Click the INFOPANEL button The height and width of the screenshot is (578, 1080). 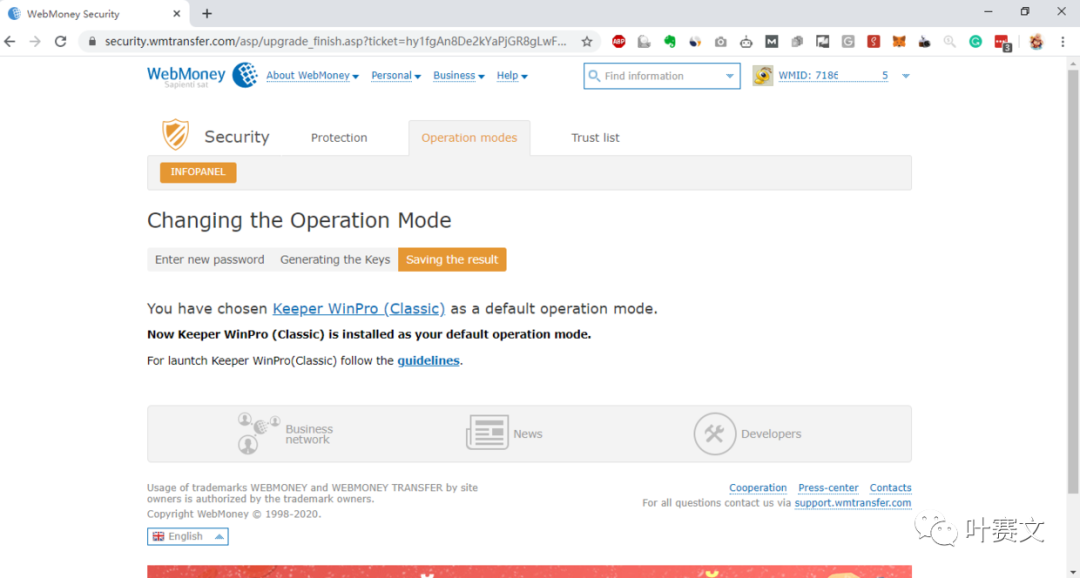point(198,172)
